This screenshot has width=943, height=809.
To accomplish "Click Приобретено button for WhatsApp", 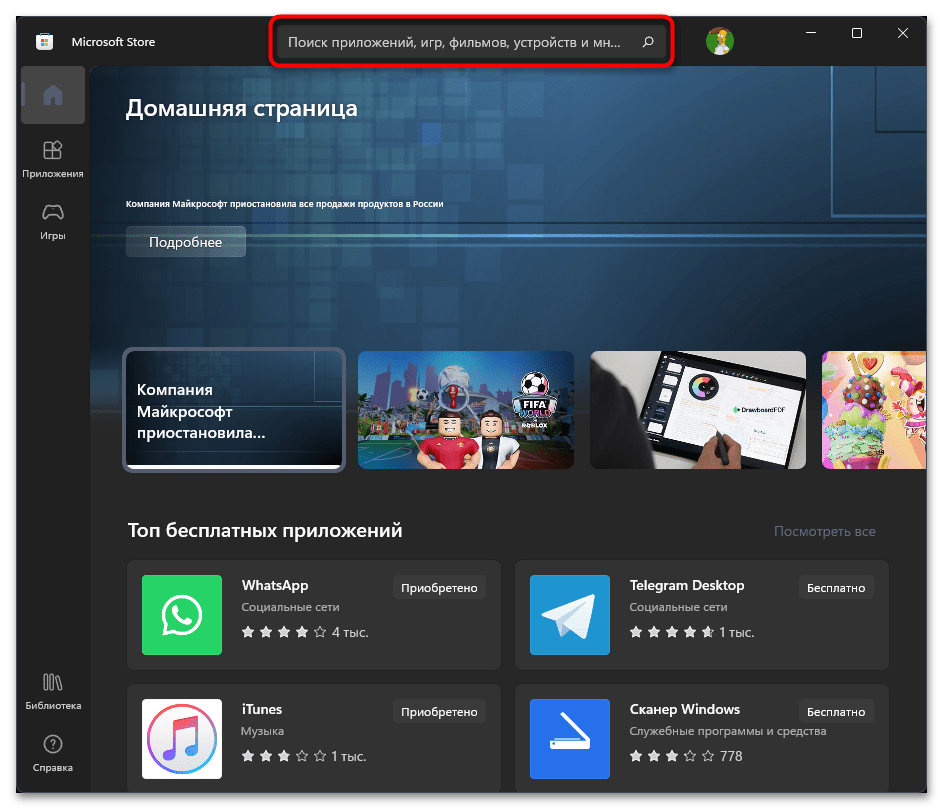I will 439,588.
